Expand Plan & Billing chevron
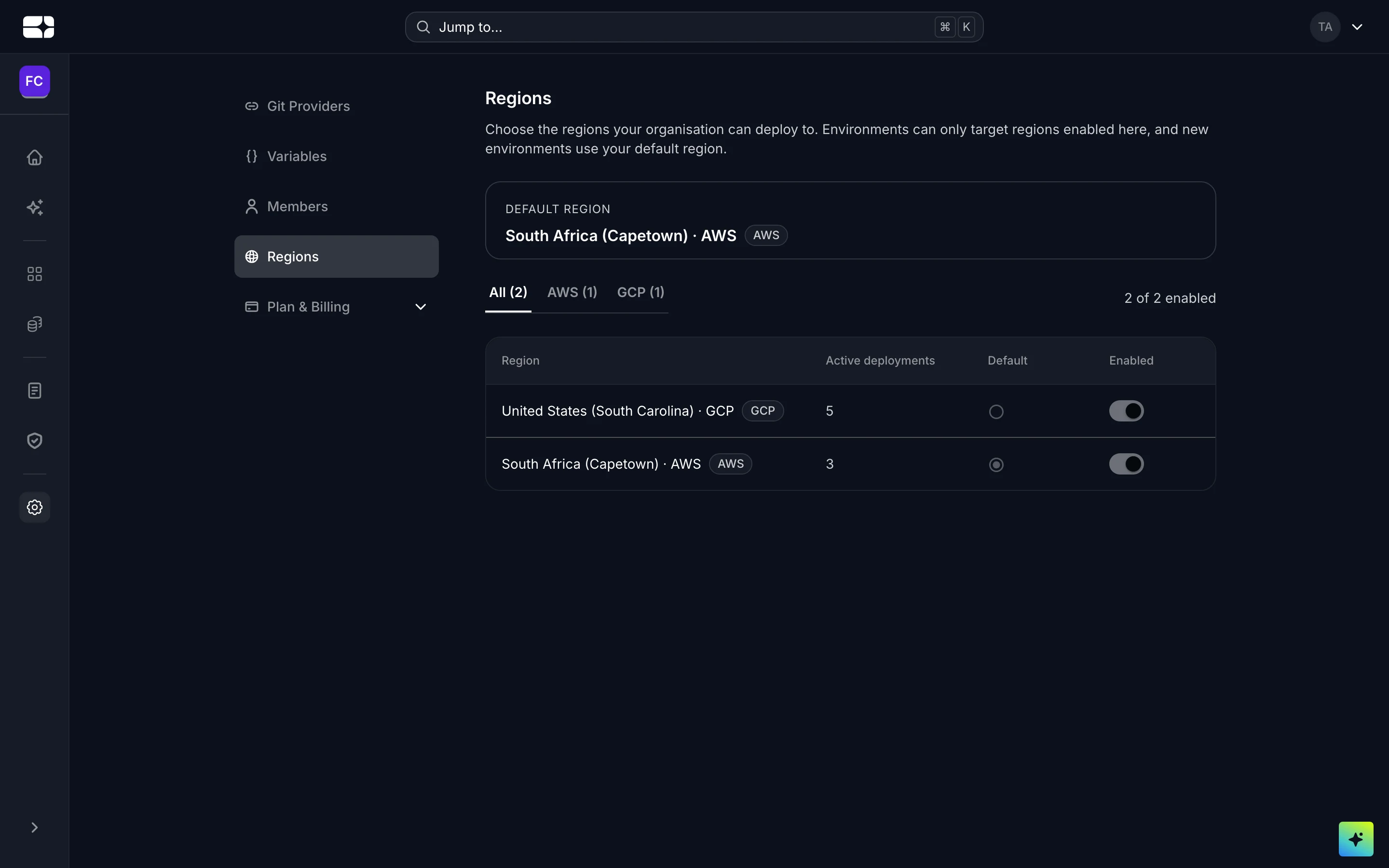This screenshot has height=868, width=1389. click(x=420, y=307)
